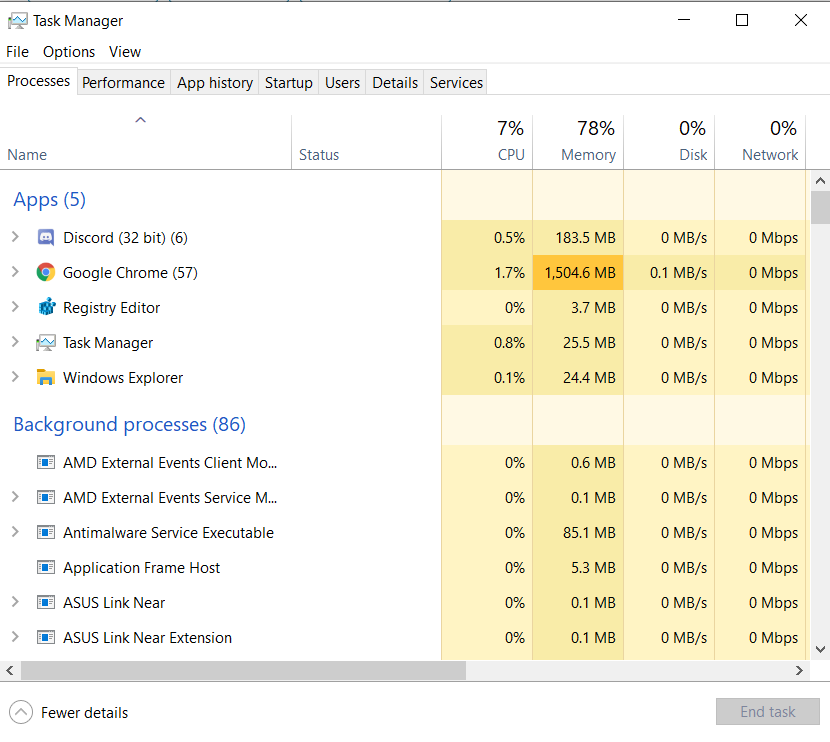Open the Startup tab

[288, 83]
